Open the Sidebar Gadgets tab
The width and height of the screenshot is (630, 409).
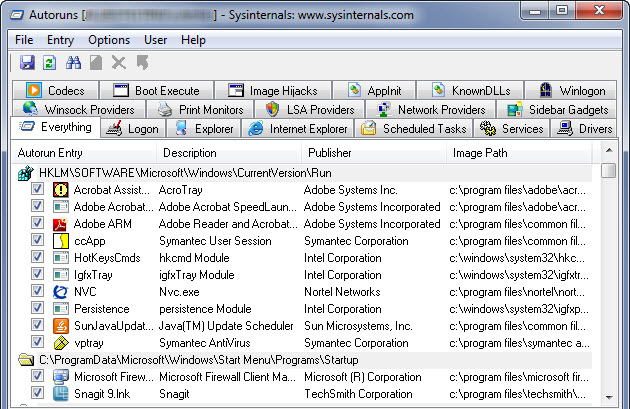[557, 109]
